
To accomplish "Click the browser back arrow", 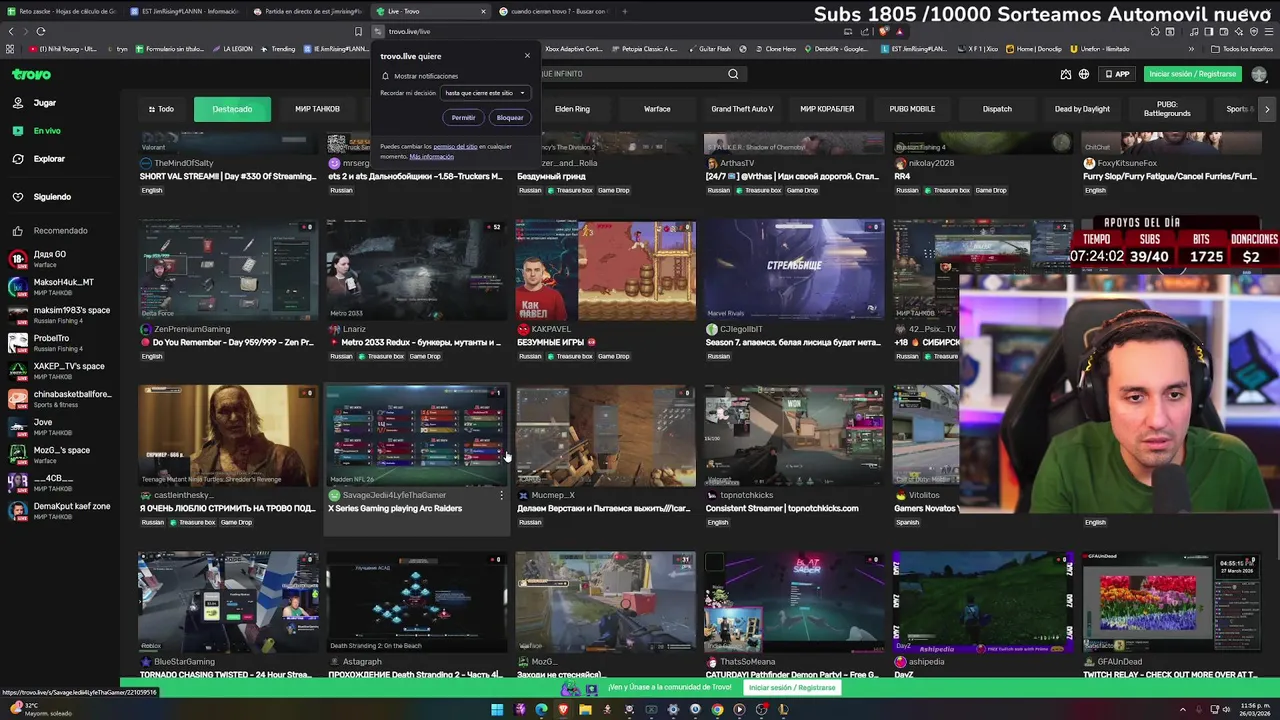I will [11, 31].
